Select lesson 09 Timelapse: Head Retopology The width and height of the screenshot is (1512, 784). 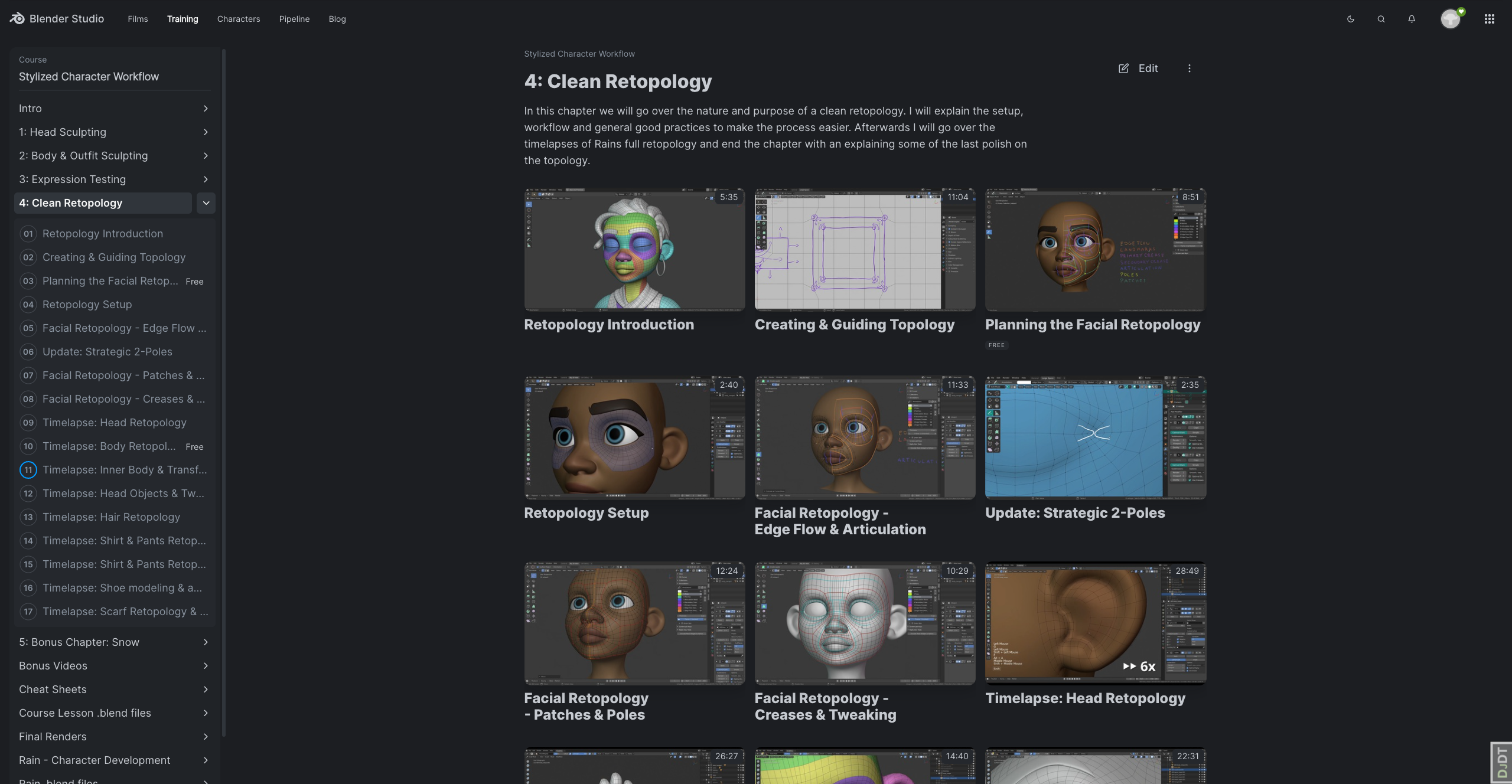tap(114, 423)
